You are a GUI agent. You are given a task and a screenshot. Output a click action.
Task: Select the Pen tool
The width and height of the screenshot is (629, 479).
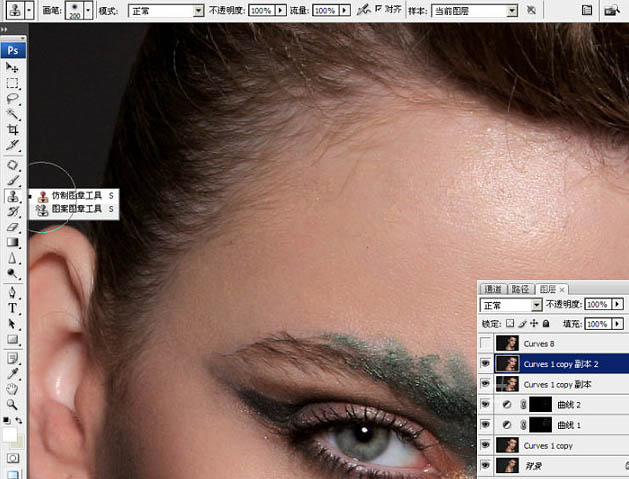(12, 292)
